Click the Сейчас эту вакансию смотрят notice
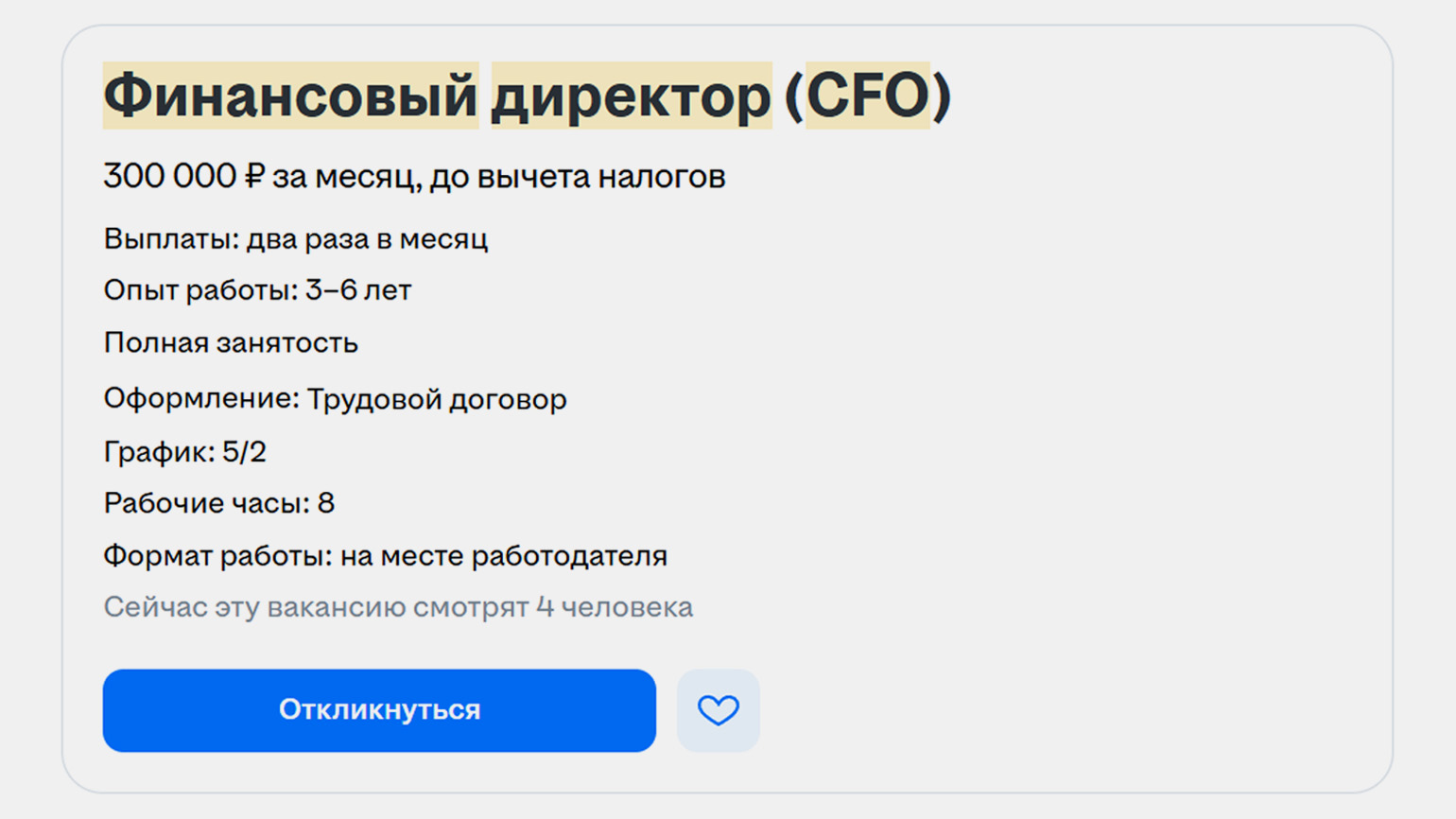The width and height of the screenshot is (1456, 819). pyautogui.click(x=397, y=607)
